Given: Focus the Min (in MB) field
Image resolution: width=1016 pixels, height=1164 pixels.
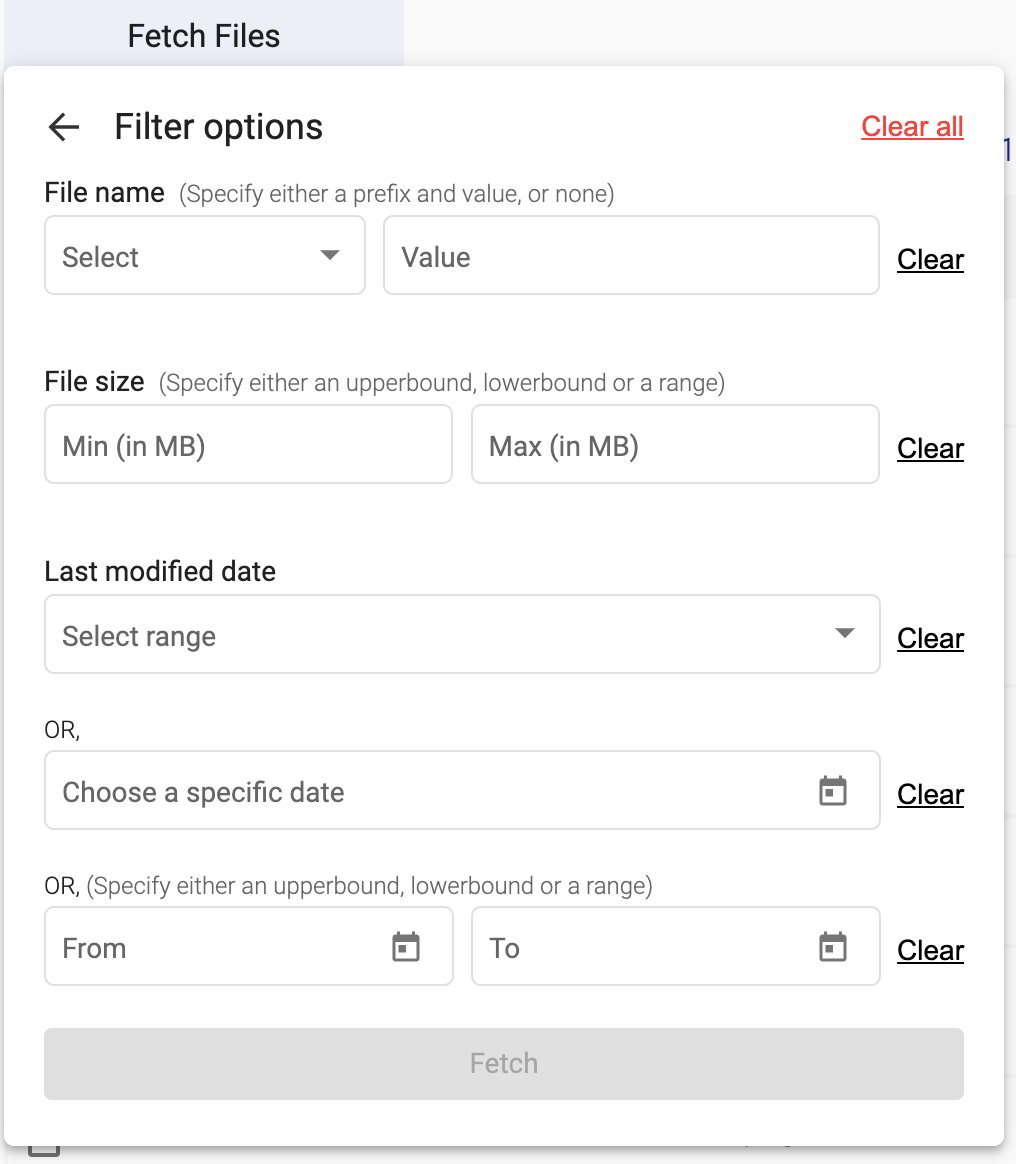Looking at the screenshot, I should [248, 445].
